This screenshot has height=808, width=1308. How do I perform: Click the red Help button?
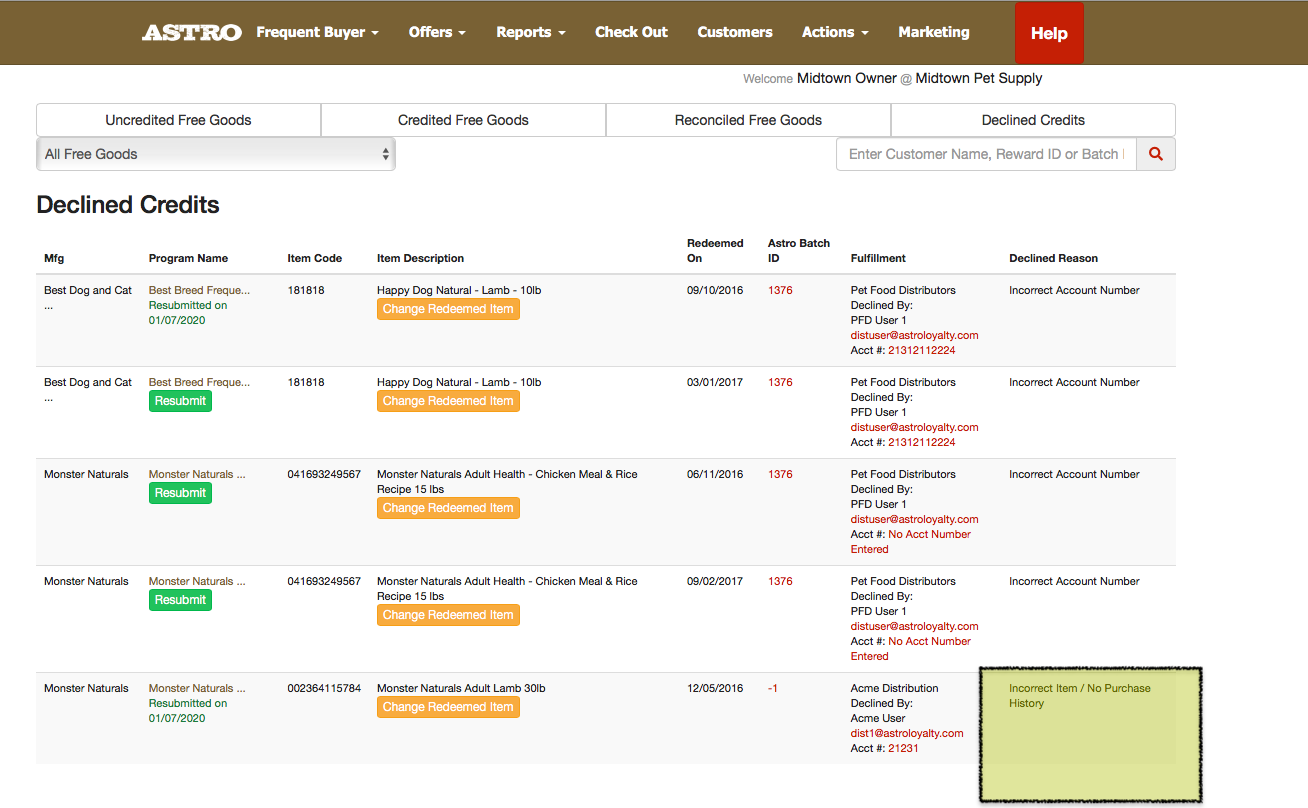pos(1049,33)
